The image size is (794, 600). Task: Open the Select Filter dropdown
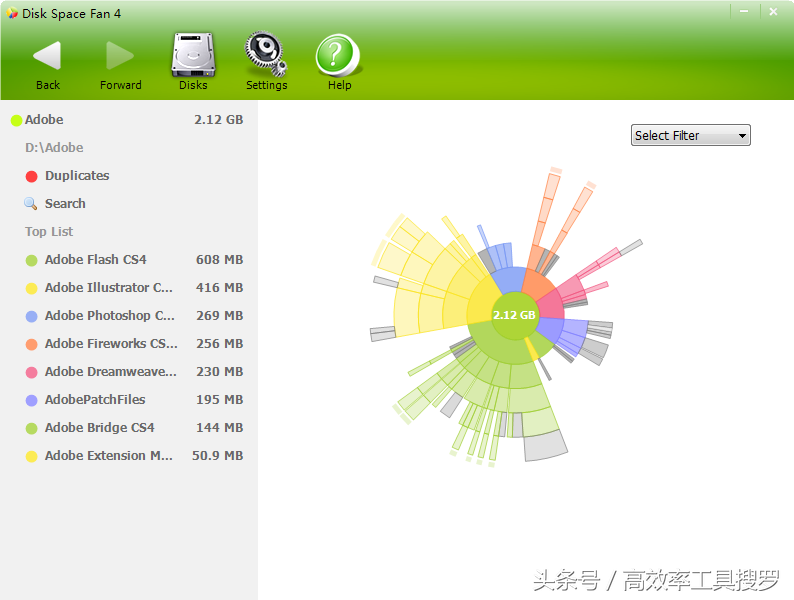[690, 135]
